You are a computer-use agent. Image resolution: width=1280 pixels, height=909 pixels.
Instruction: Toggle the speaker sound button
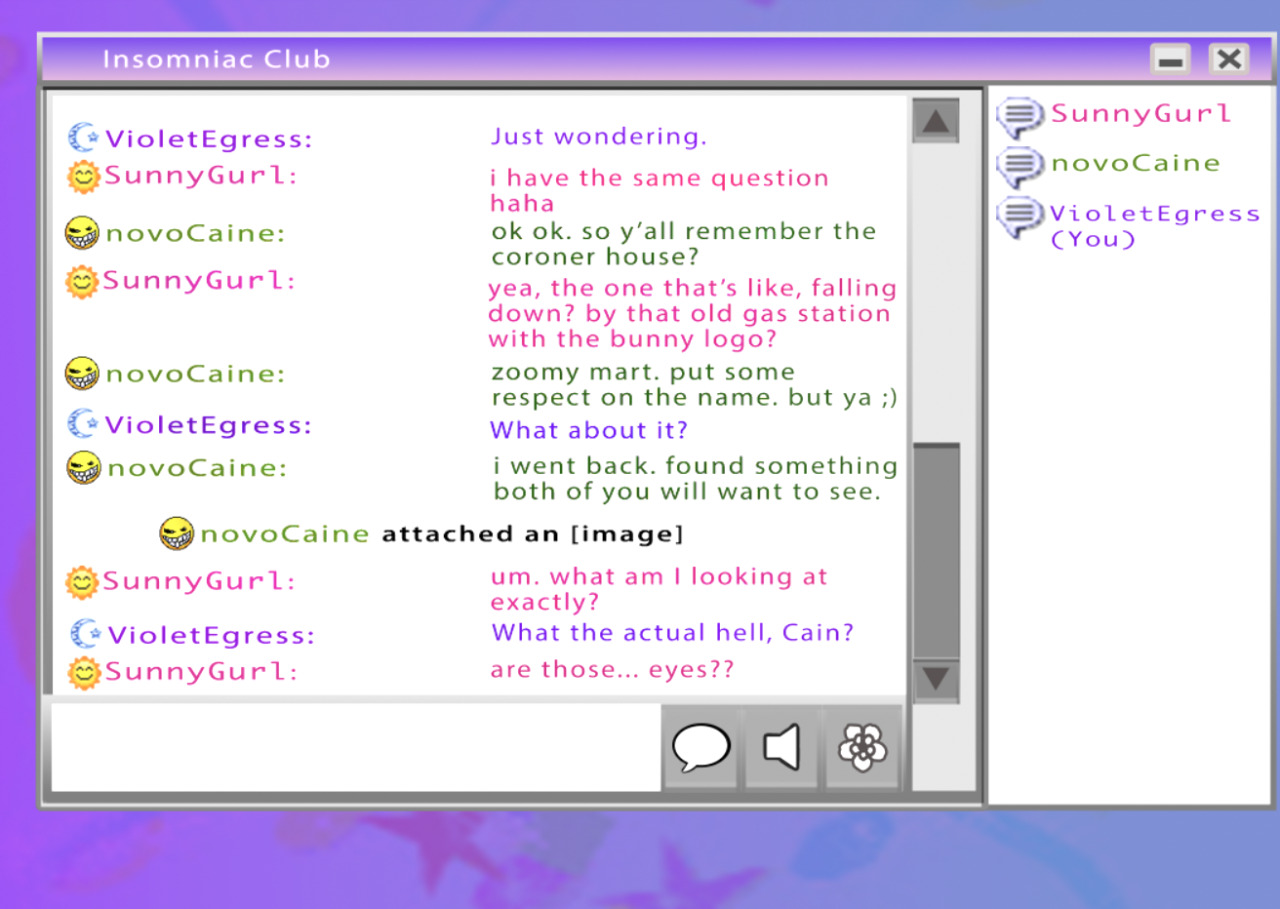(x=781, y=748)
